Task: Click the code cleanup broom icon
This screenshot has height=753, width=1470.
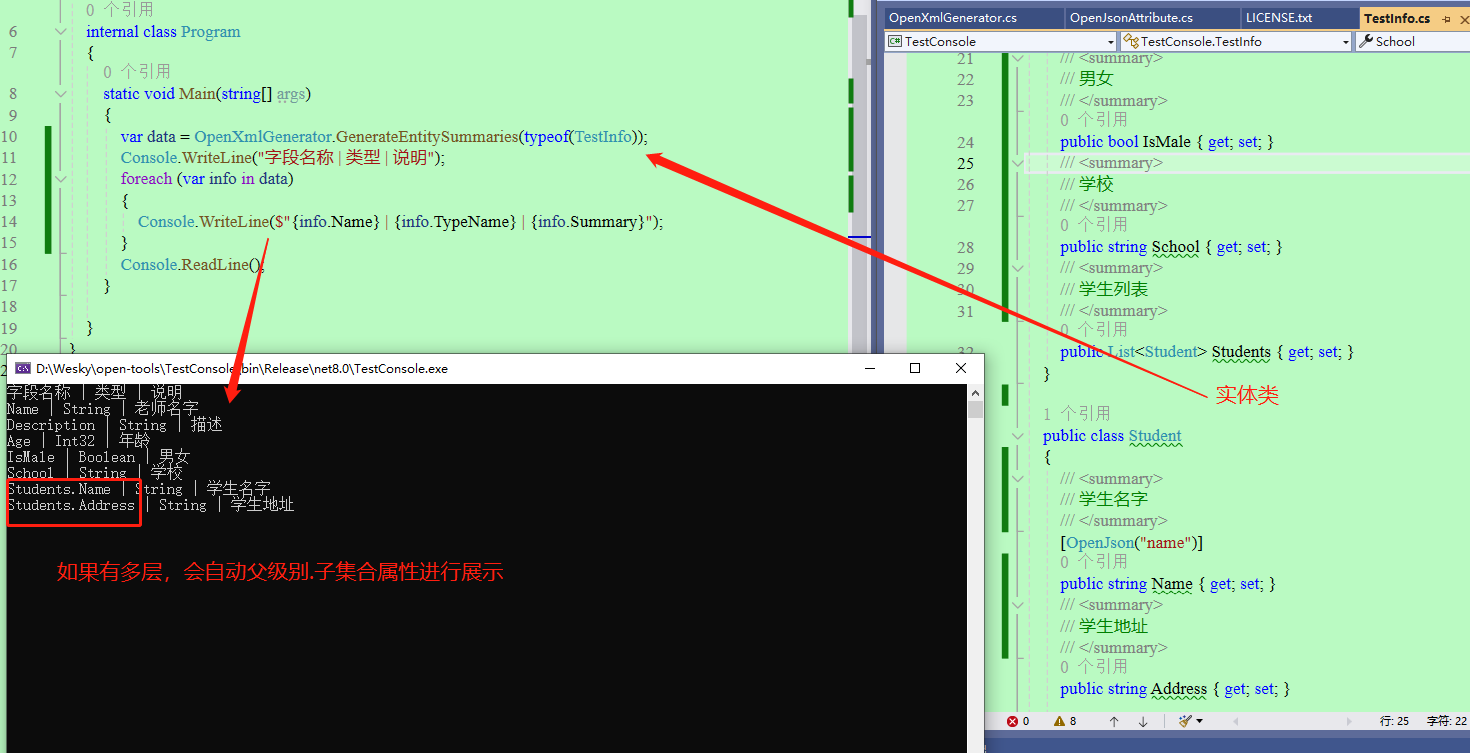Action: click(1185, 721)
